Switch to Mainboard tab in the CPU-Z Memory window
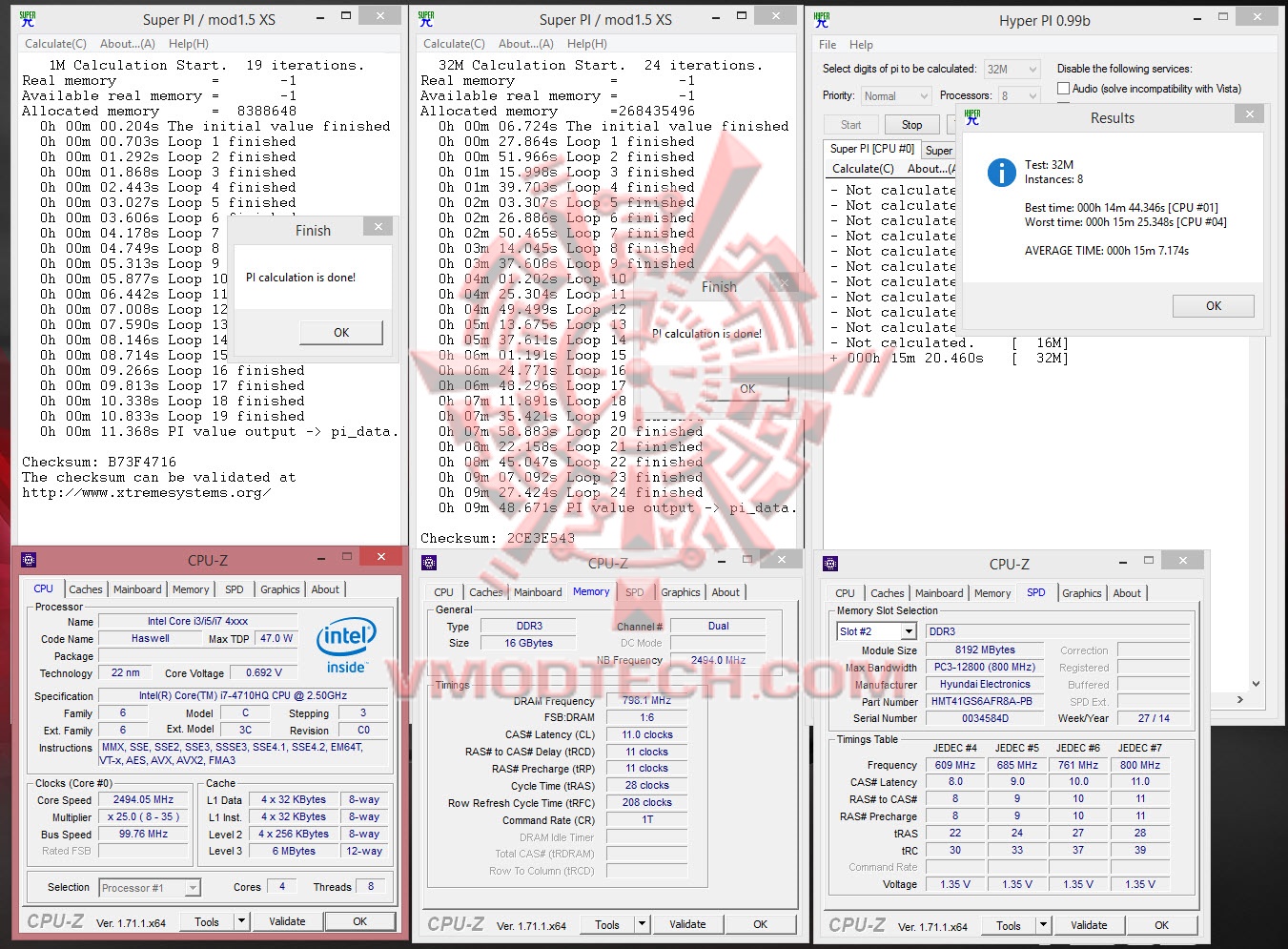This screenshot has width=1288, height=949. click(x=538, y=592)
